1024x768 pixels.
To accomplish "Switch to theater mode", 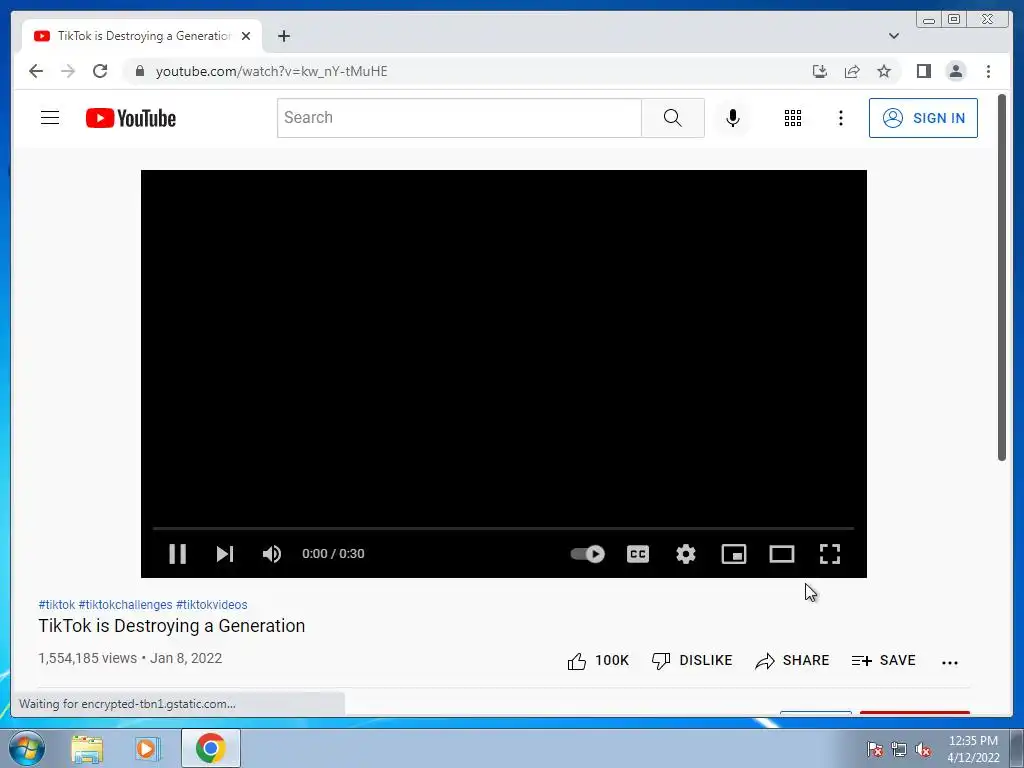I will tap(782, 554).
